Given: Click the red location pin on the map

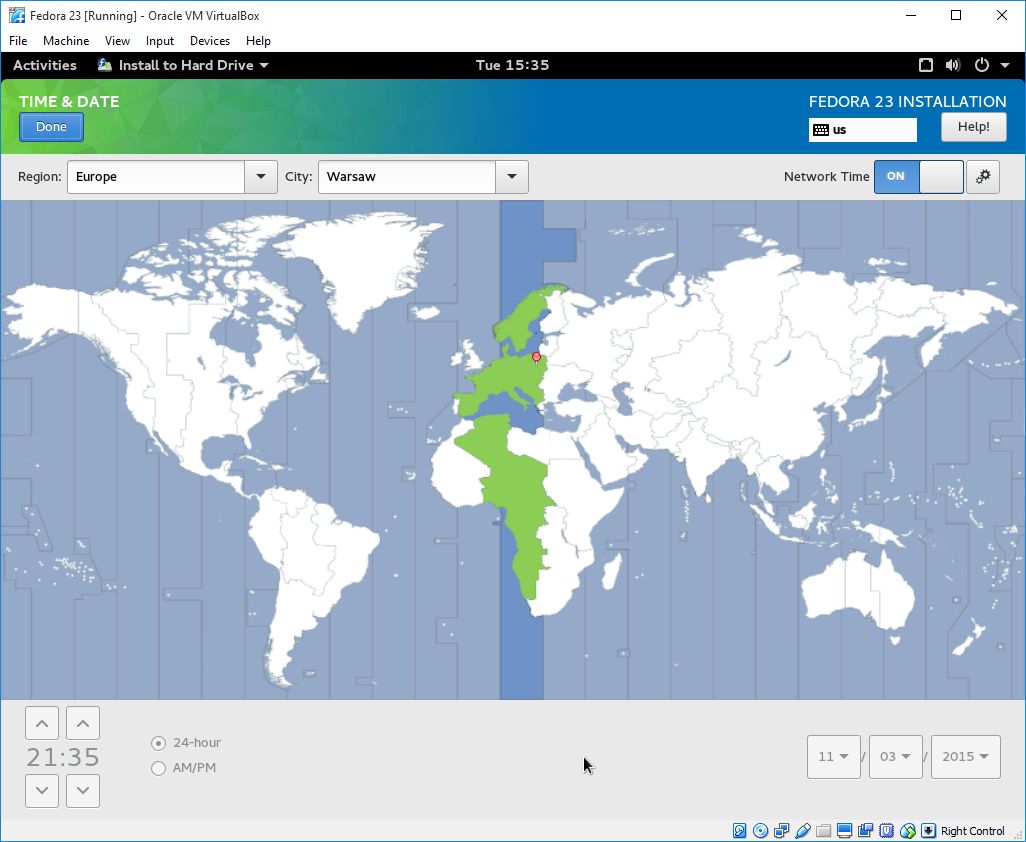Looking at the screenshot, I should (537, 357).
